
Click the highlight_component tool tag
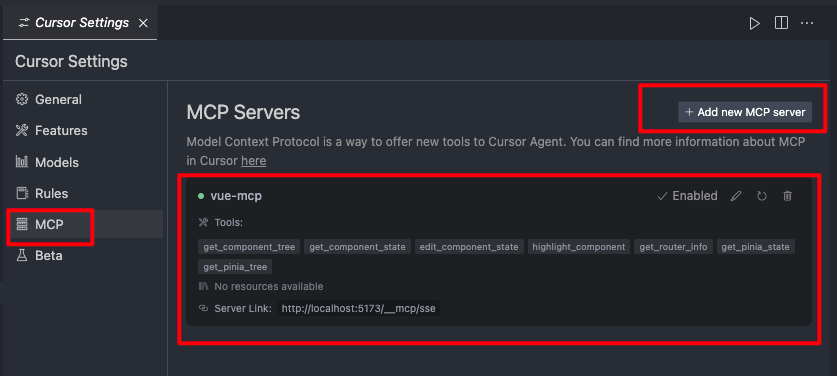(x=579, y=247)
